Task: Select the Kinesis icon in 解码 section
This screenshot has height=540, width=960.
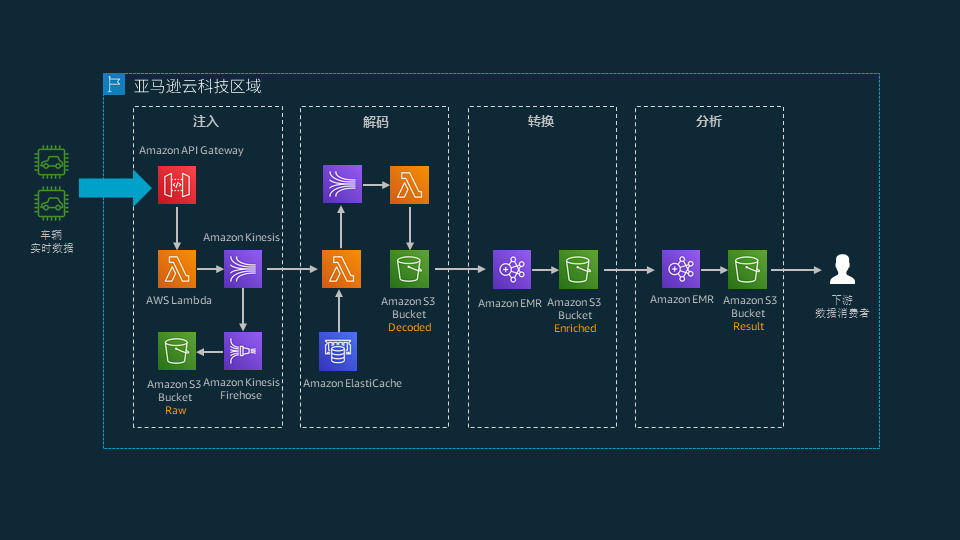Action: (342, 185)
